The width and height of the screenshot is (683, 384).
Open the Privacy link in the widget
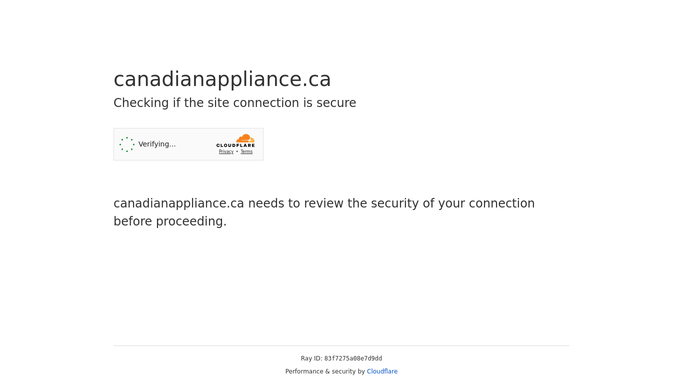[x=226, y=152]
